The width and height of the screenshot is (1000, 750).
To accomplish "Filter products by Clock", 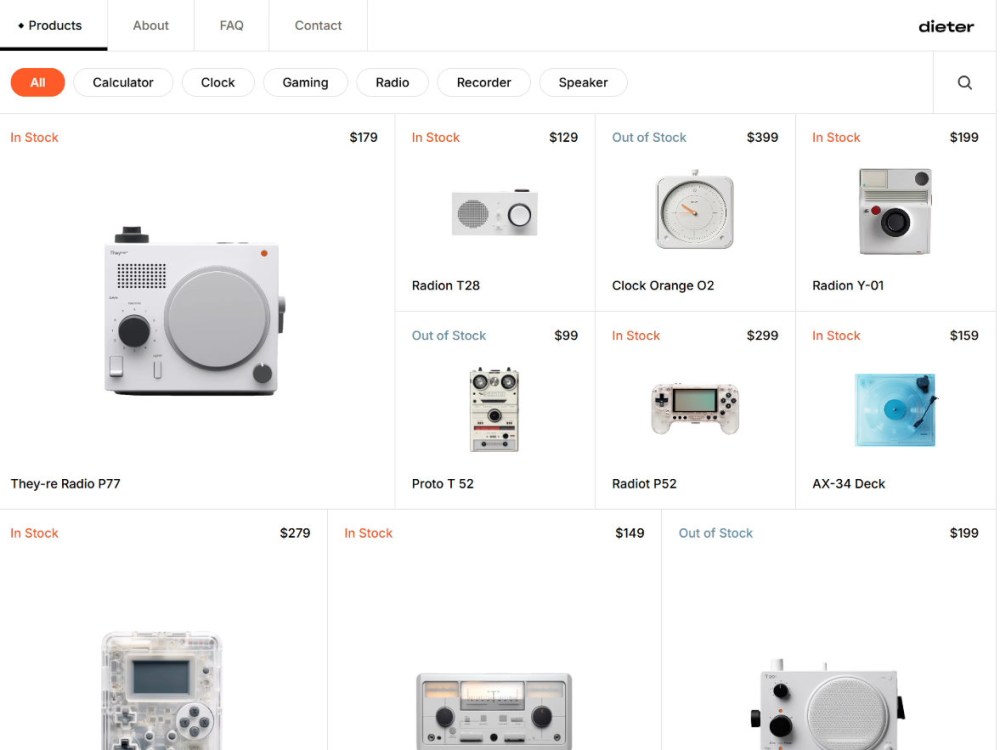I will point(218,82).
